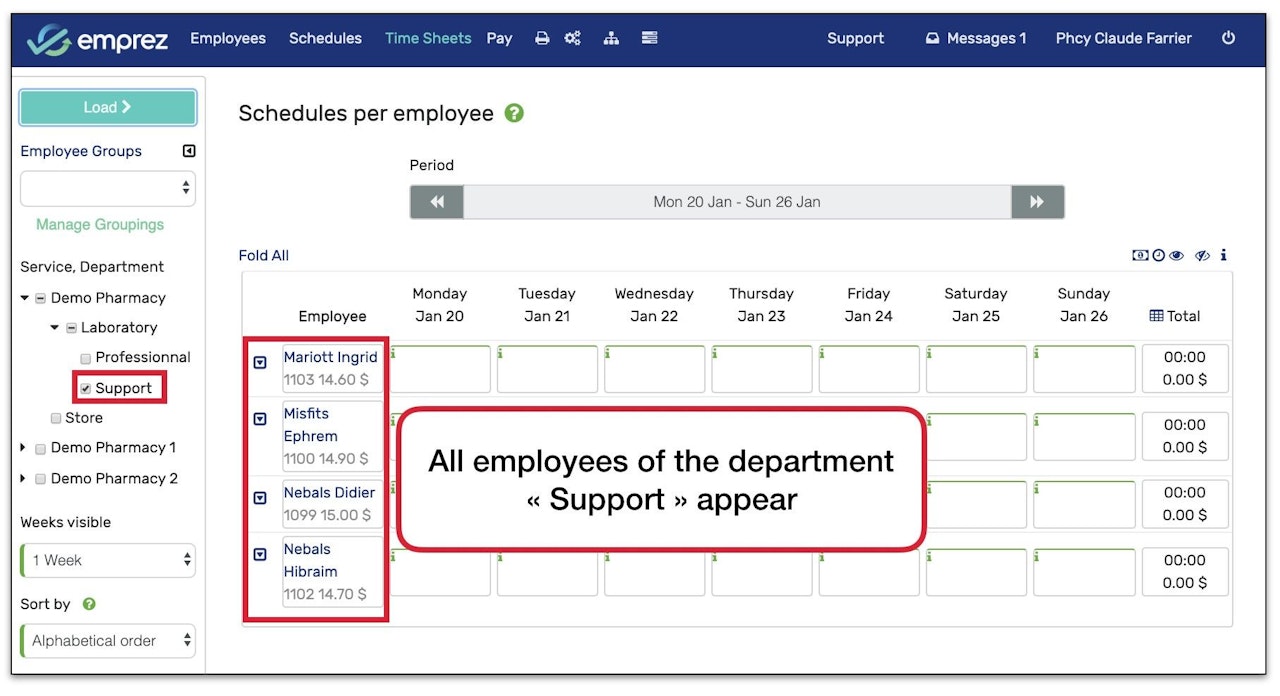This screenshot has width=1280, height=696.
Task: Click the slashed eye hide icon
Action: (1202, 256)
